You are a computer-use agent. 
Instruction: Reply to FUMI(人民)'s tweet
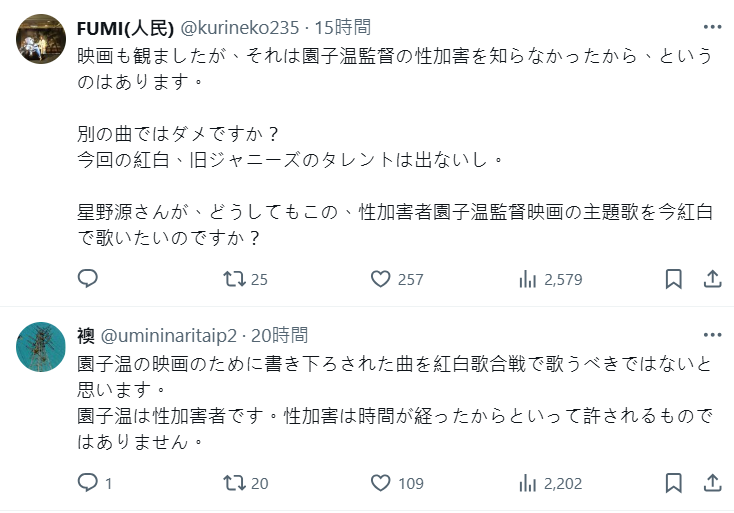88,279
